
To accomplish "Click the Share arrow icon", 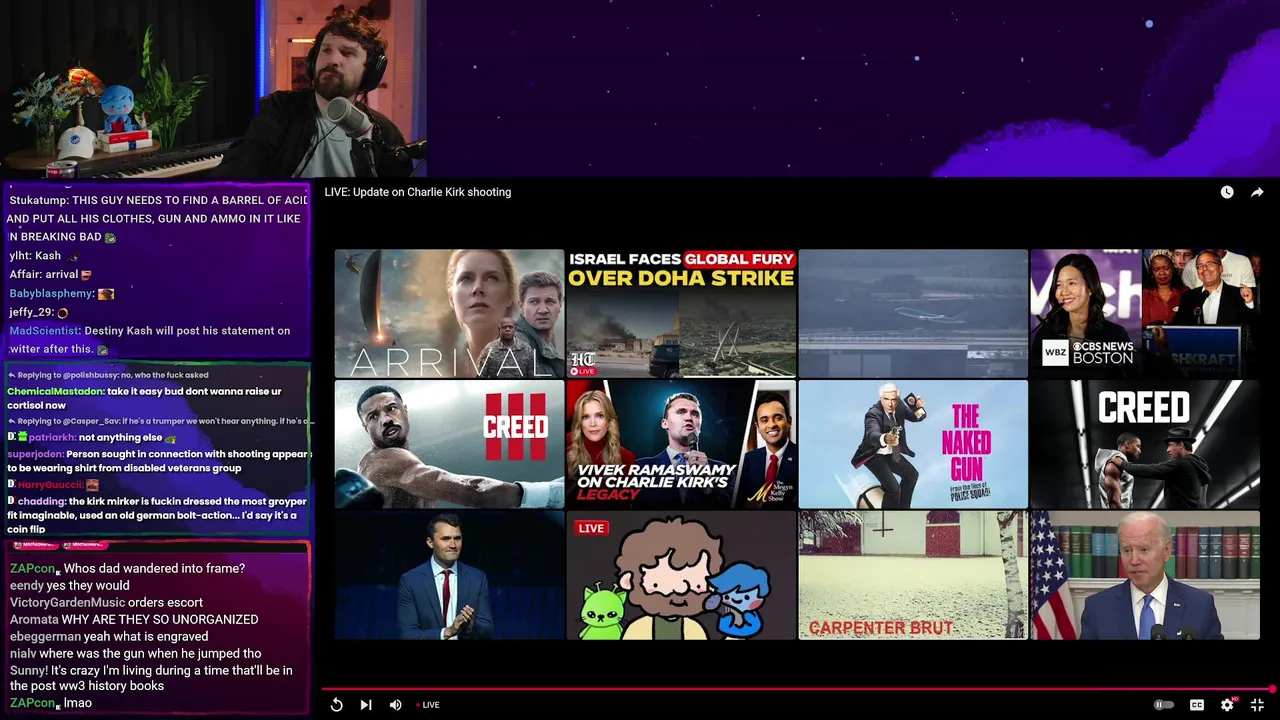I will [1257, 192].
